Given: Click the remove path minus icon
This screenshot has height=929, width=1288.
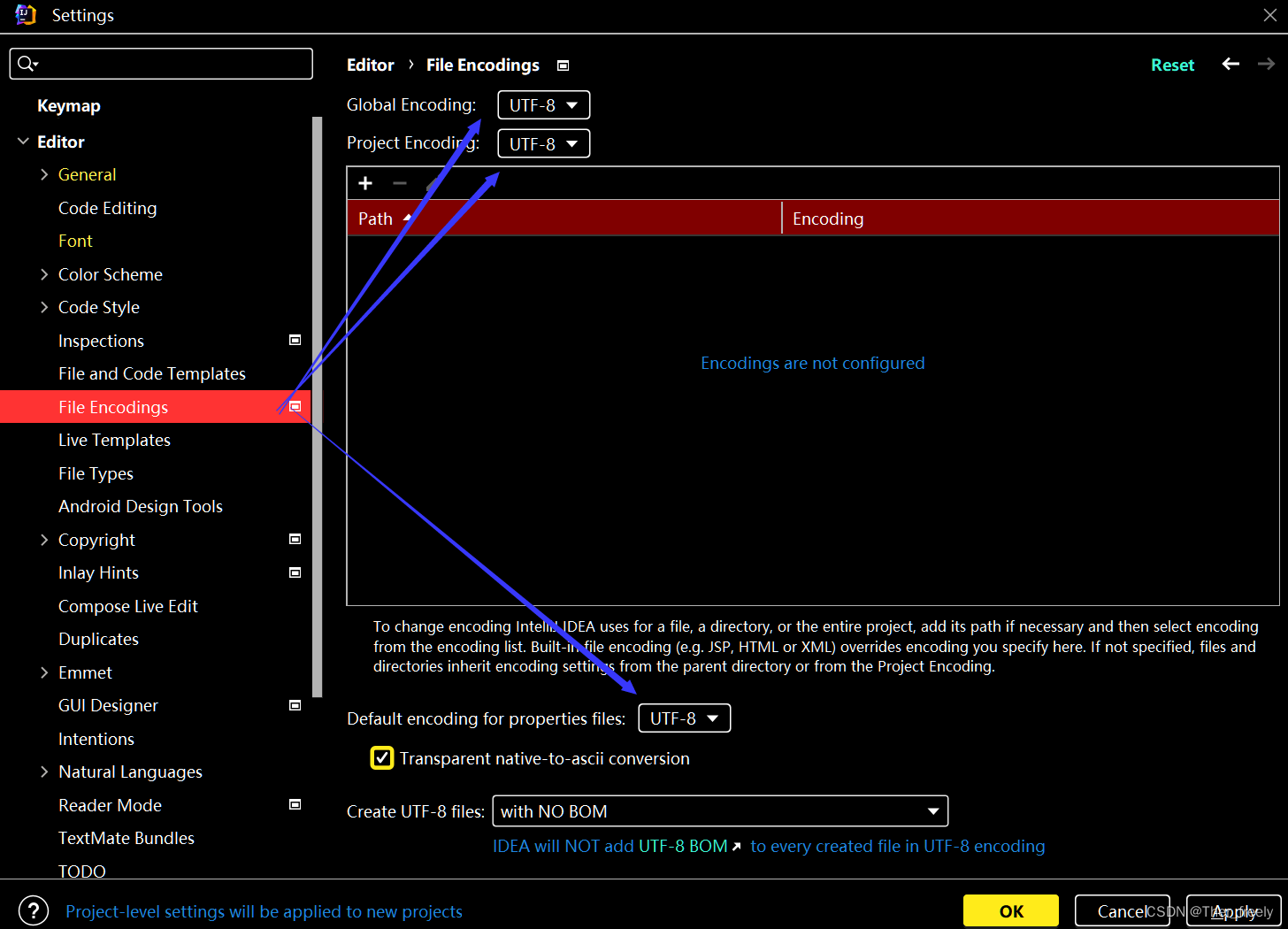Looking at the screenshot, I should [400, 183].
